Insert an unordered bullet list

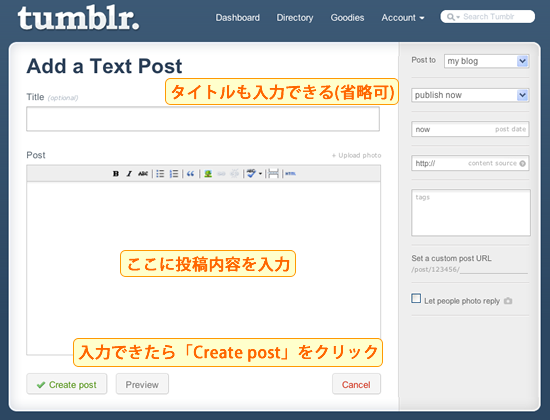click(x=160, y=174)
